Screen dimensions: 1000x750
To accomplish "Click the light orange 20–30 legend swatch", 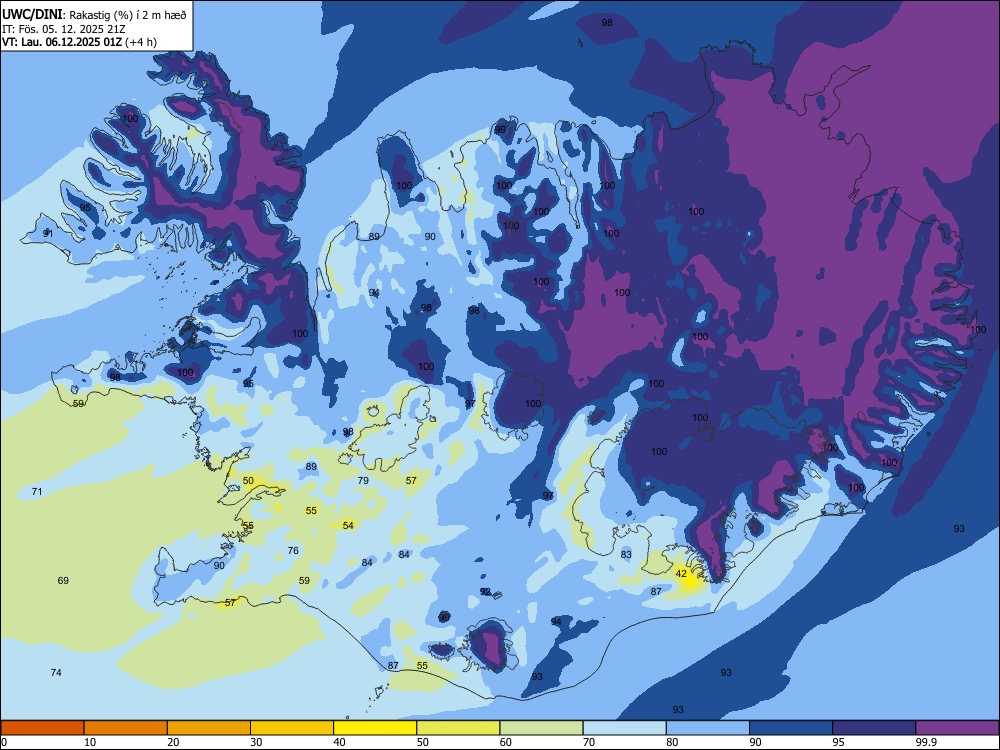I will tap(209, 728).
